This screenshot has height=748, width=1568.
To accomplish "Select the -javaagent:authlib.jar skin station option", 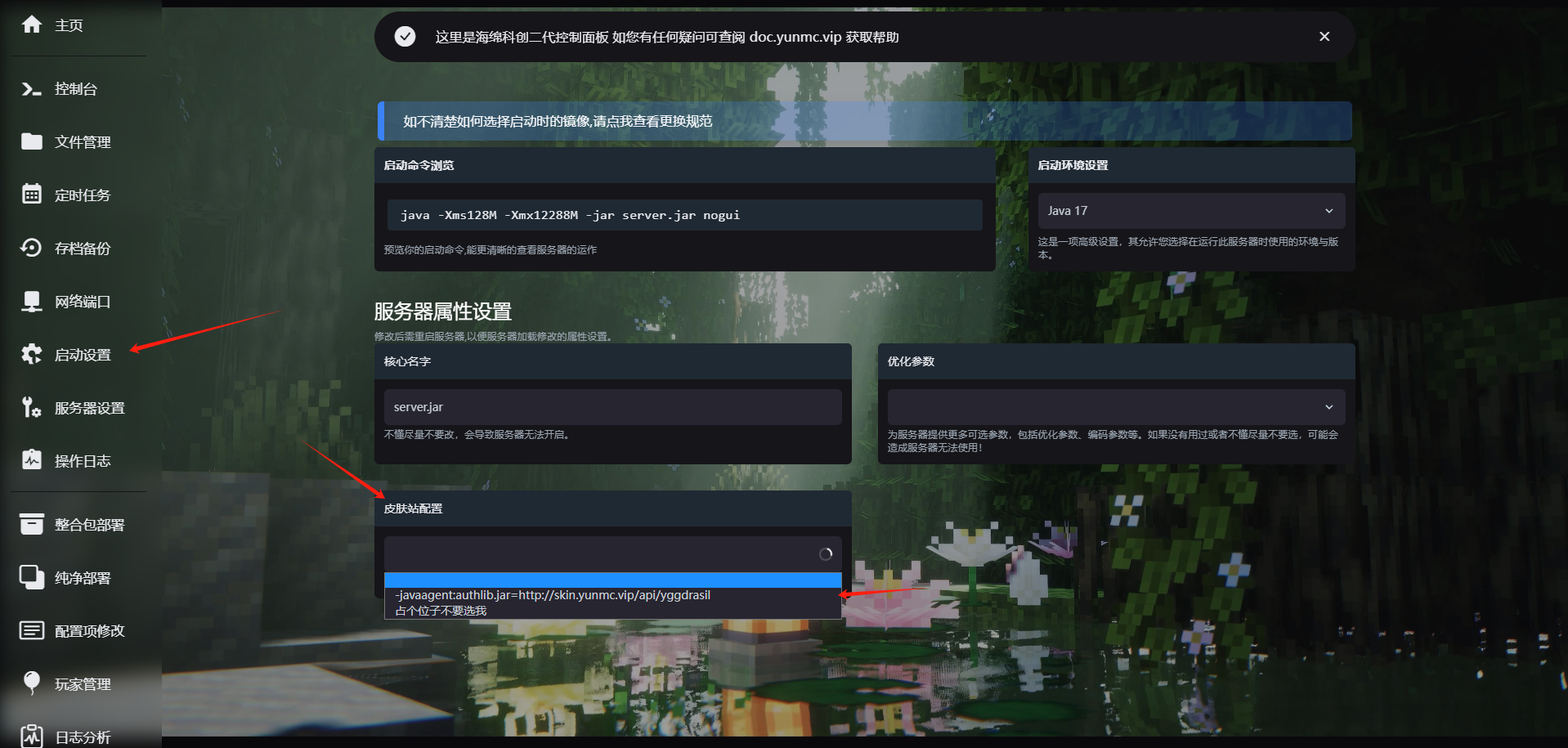I will point(612,595).
